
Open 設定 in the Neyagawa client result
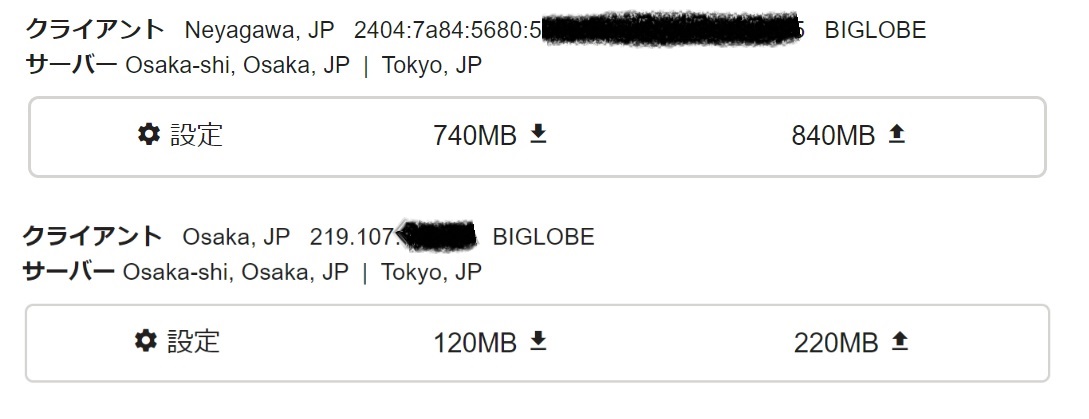pyautogui.click(x=181, y=134)
